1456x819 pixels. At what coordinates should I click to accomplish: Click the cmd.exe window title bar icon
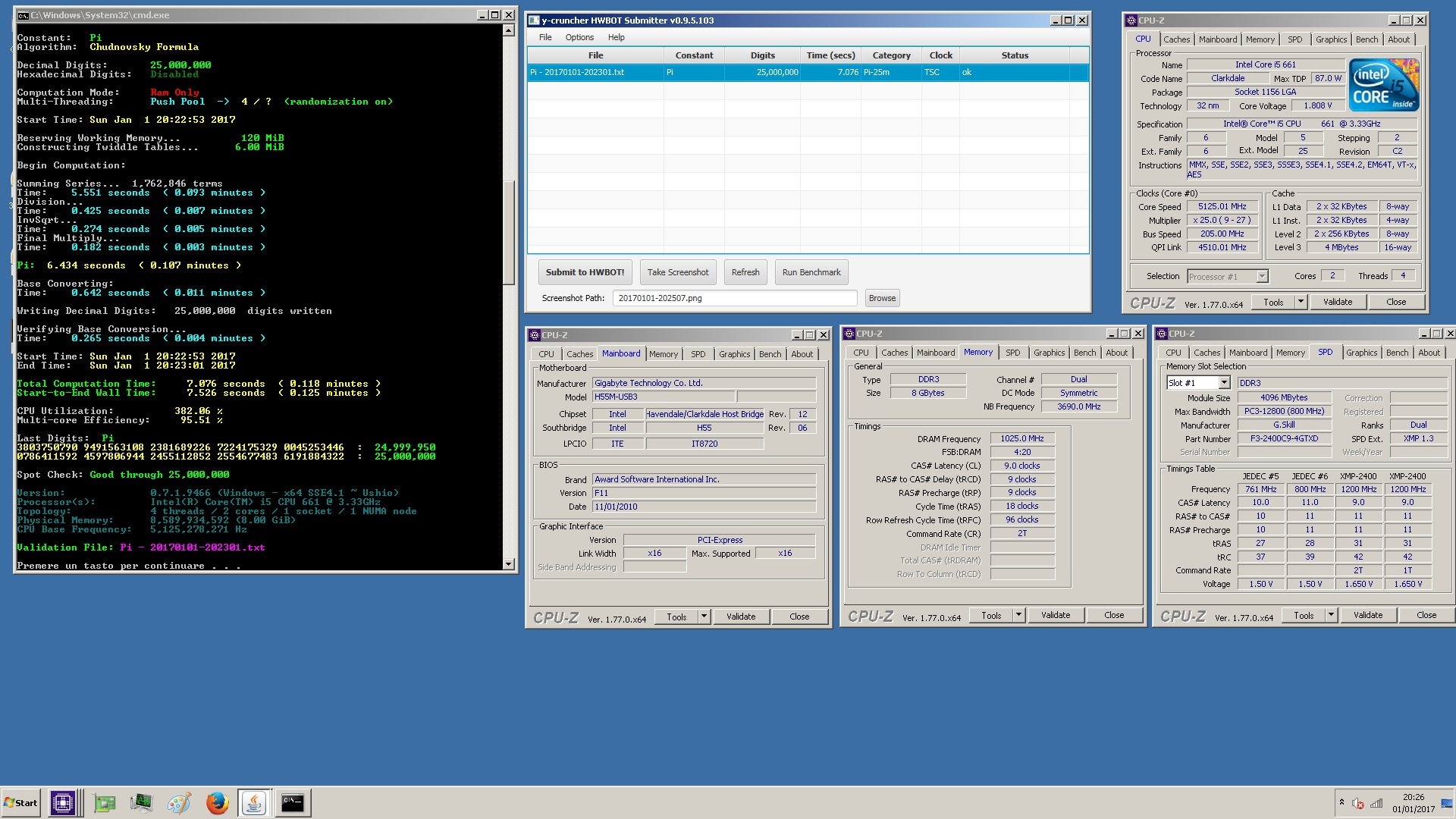[23, 15]
